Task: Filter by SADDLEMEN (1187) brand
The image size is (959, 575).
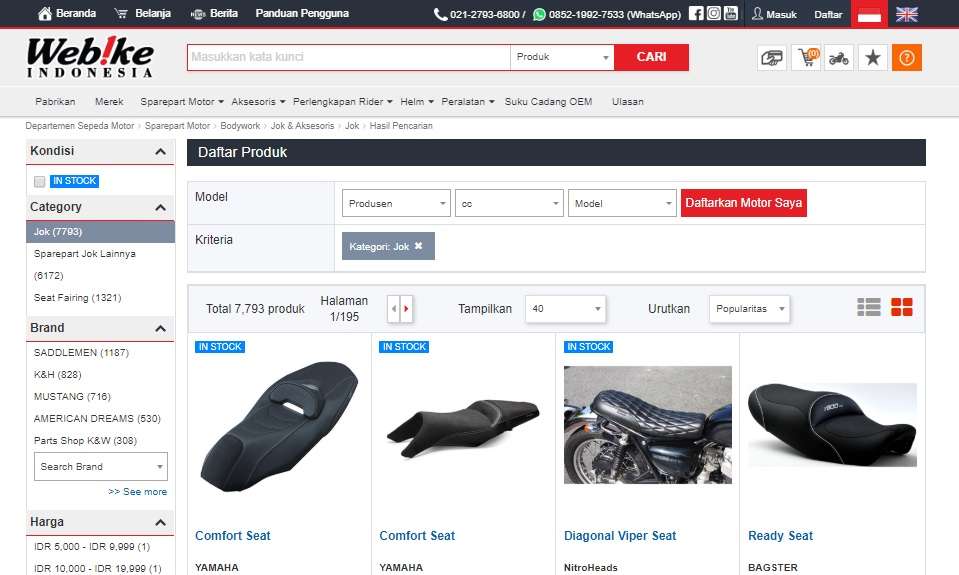Action: 81,353
